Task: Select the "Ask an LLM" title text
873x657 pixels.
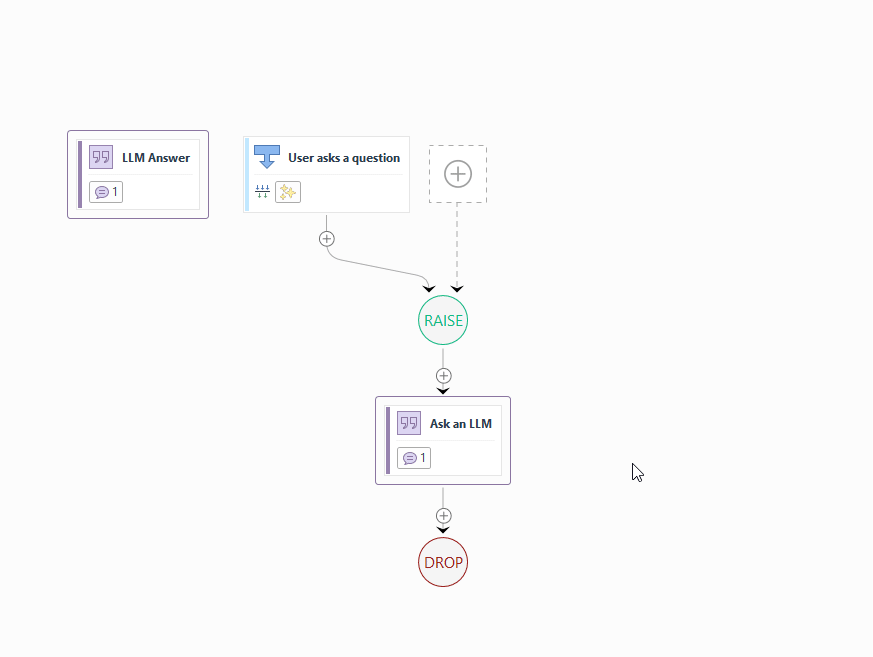Action: pos(461,424)
